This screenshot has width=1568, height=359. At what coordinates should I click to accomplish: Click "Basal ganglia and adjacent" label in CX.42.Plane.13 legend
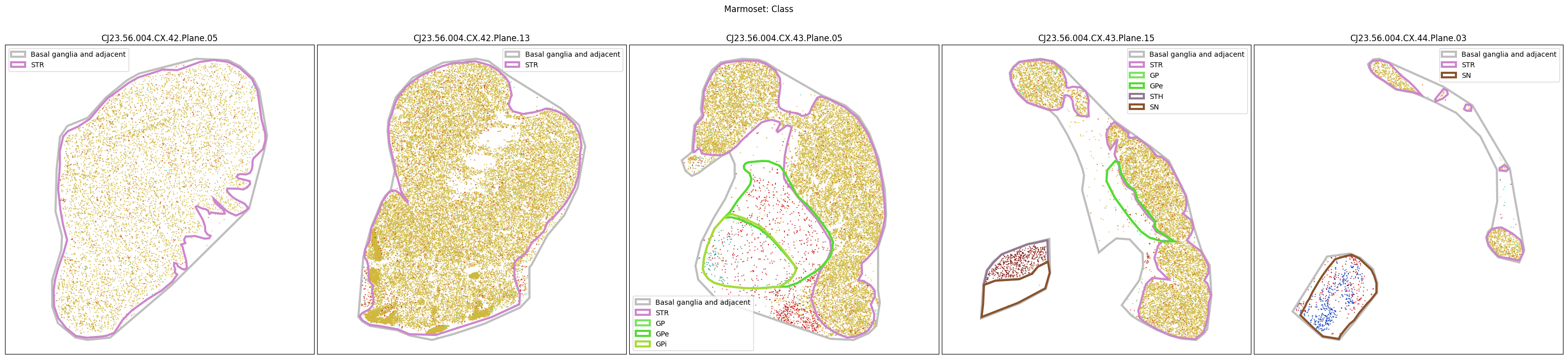coord(572,55)
